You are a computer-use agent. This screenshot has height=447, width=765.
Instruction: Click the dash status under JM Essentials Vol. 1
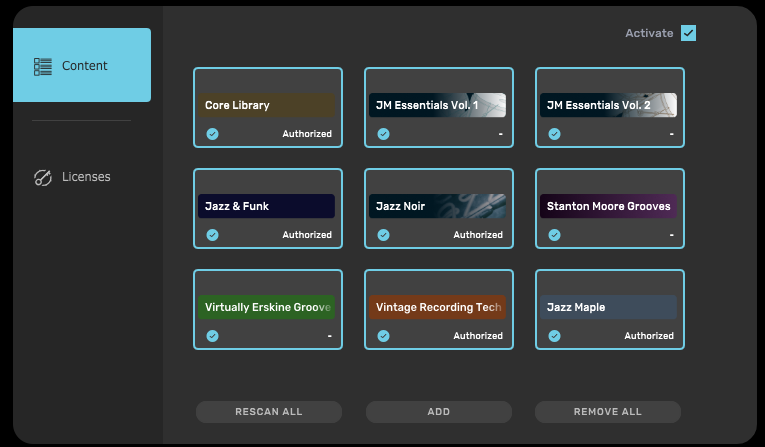[501, 134]
